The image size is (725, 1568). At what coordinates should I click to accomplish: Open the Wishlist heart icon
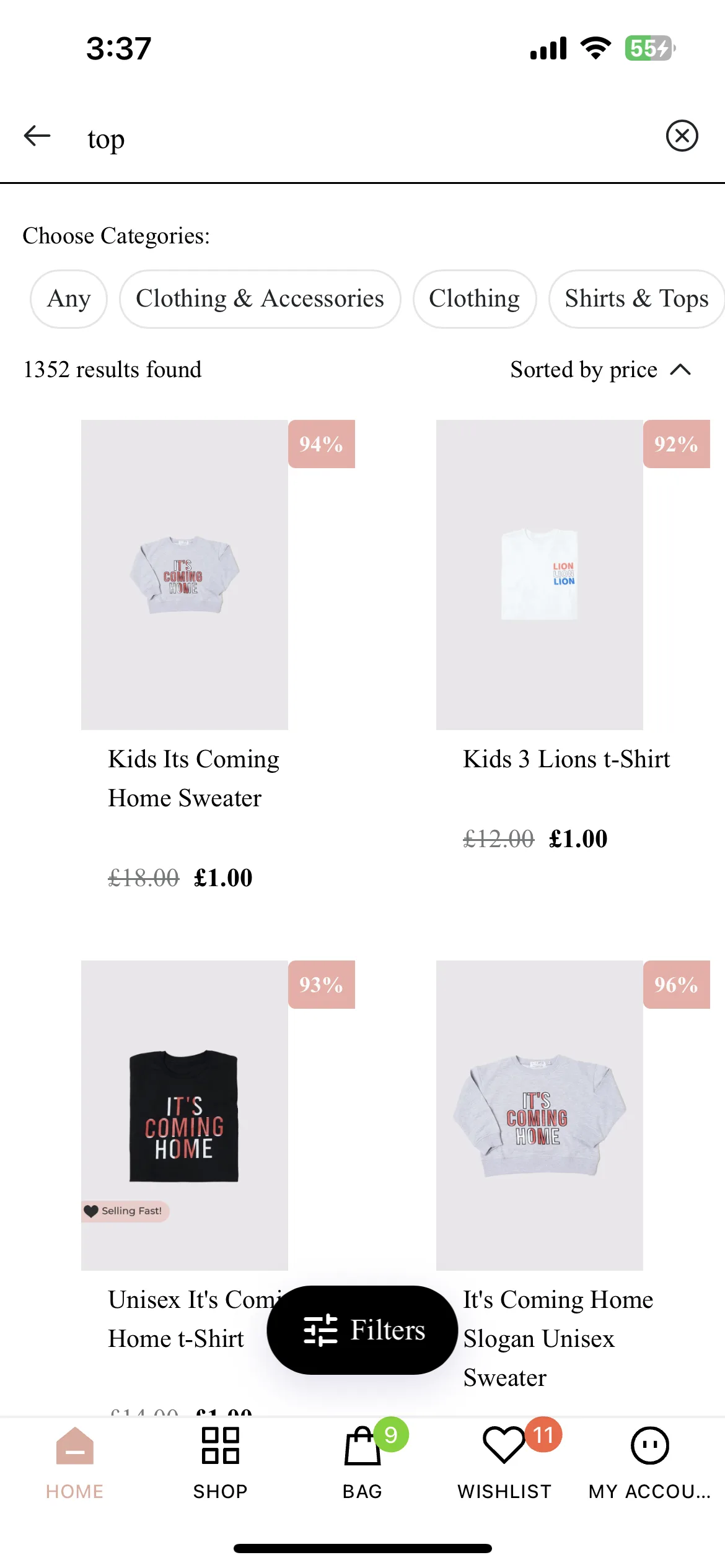pos(504,1445)
